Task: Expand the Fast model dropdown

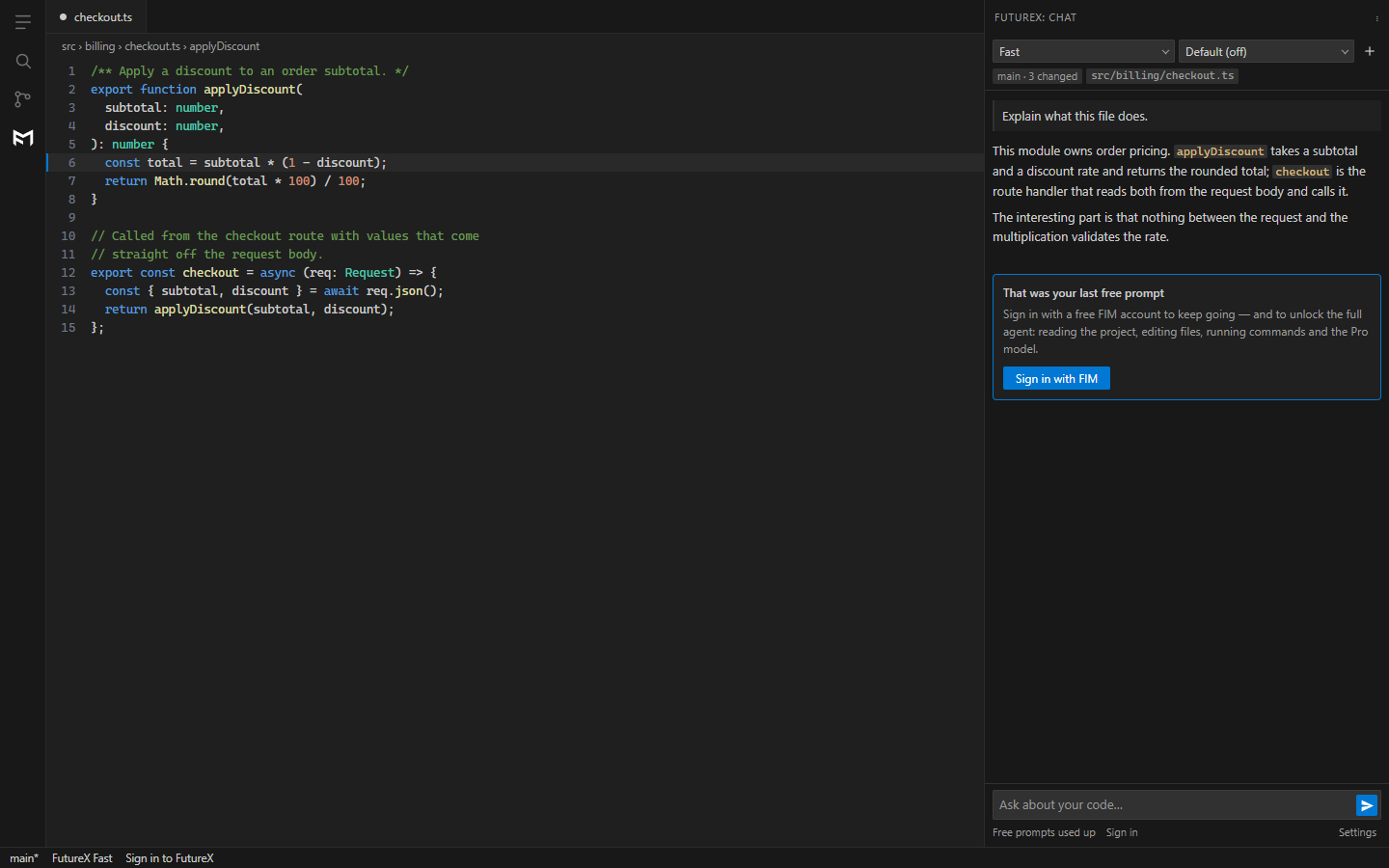Action: pos(1083,52)
